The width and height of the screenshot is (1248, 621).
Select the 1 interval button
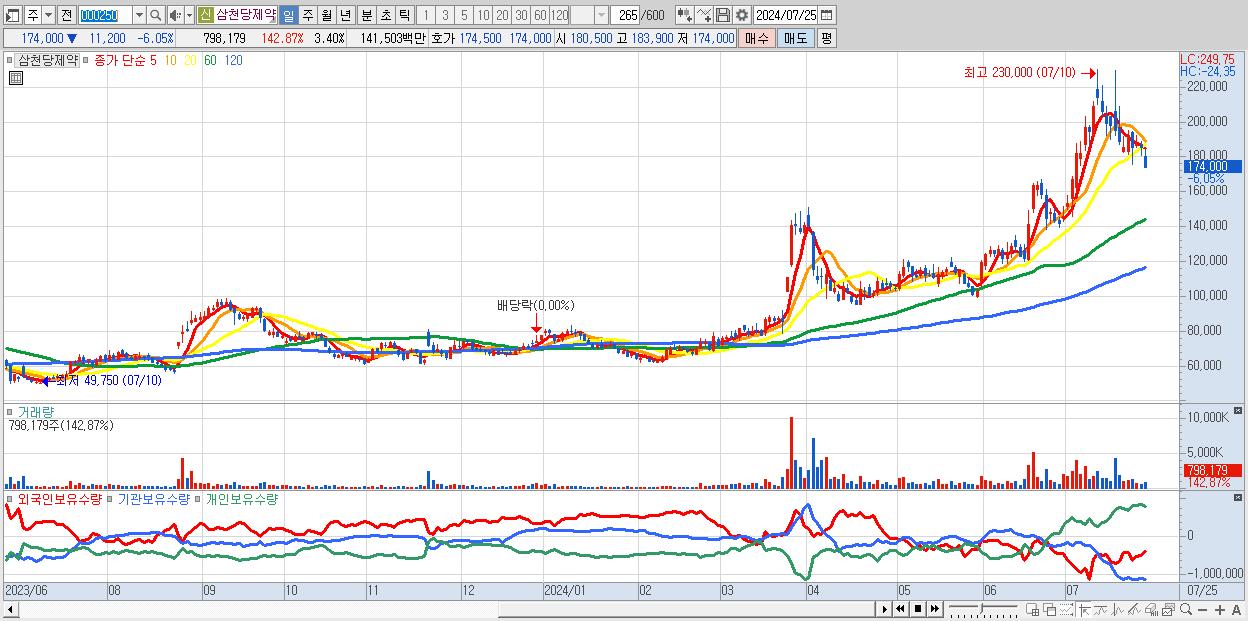426,15
